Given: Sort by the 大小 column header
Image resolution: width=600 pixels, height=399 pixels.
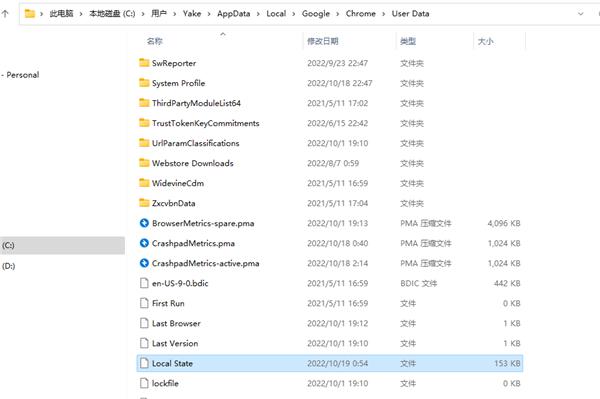Looking at the screenshot, I should click(485, 41).
